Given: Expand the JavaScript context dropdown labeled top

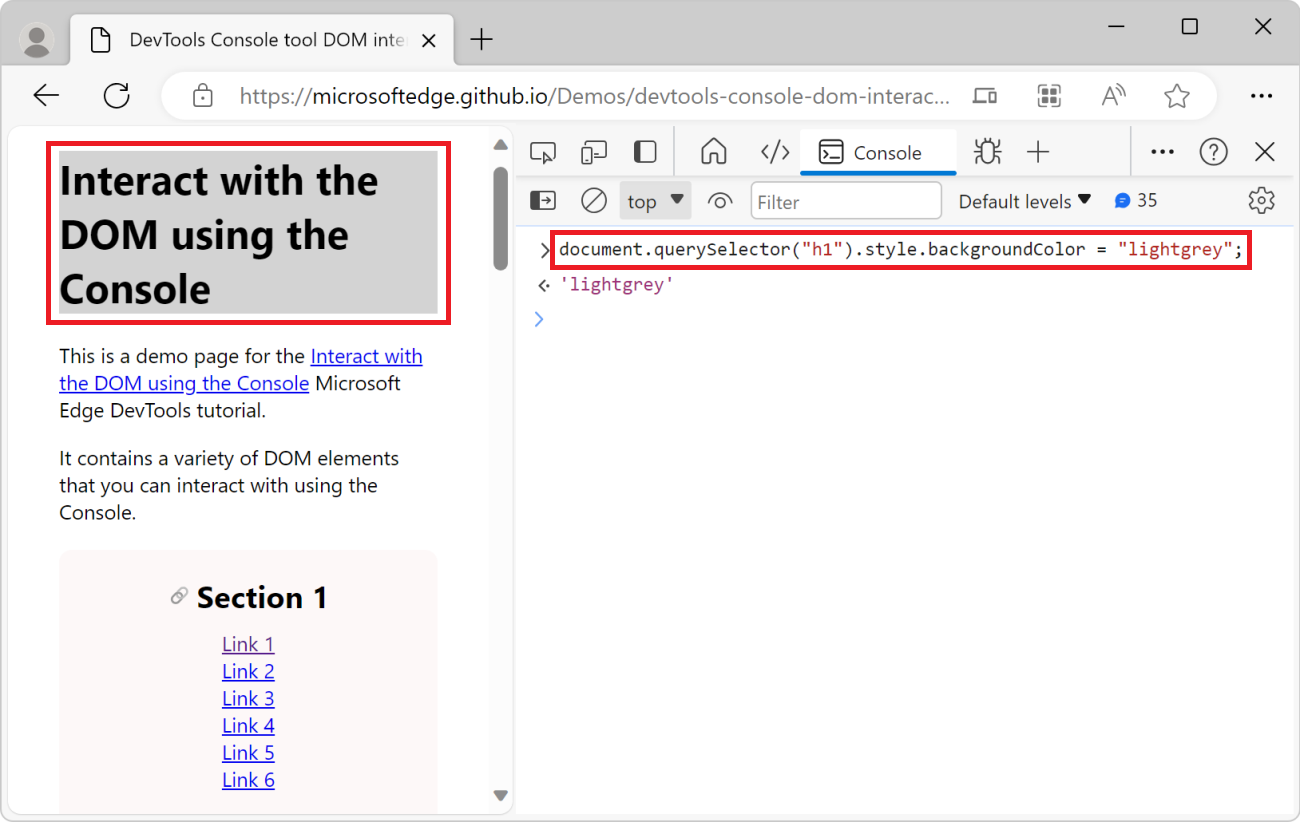Looking at the screenshot, I should [x=655, y=200].
